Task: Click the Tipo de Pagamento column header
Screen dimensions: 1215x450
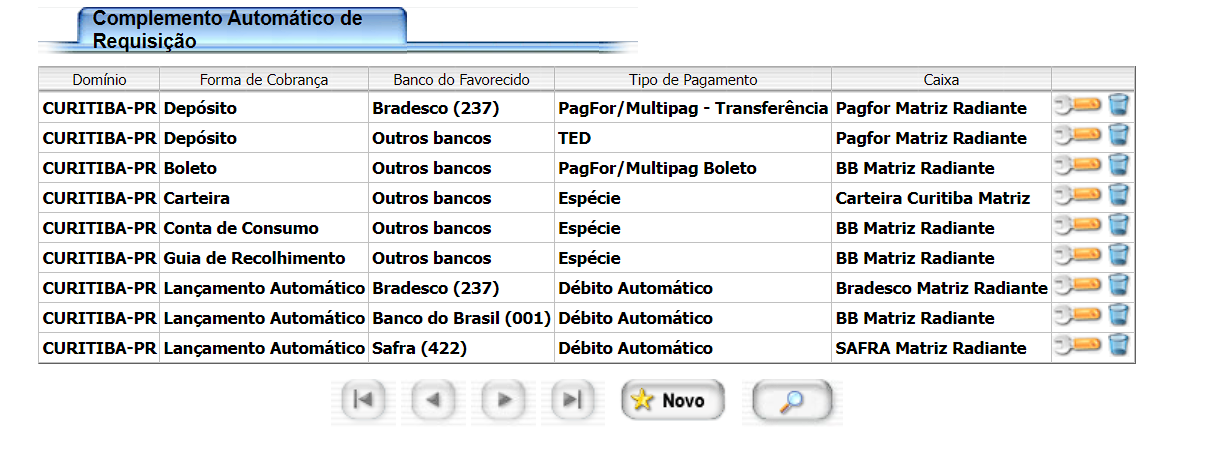Action: (693, 80)
